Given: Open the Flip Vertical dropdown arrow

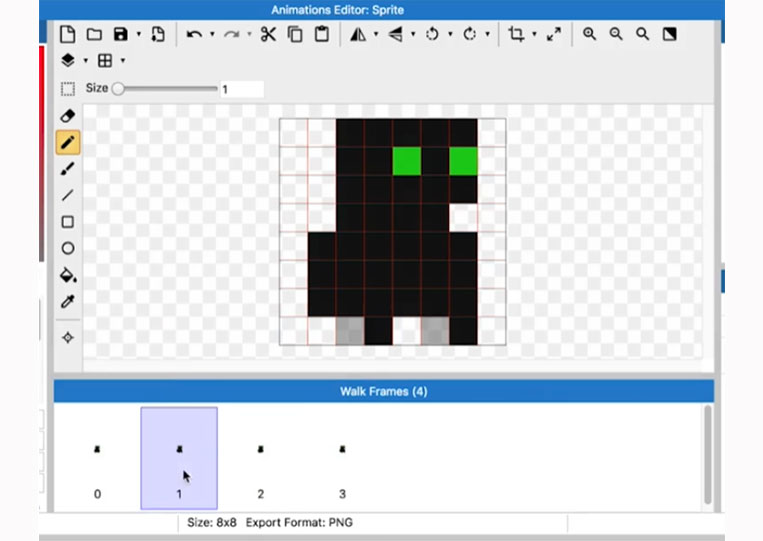Looking at the screenshot, I should tap(413, 34).
